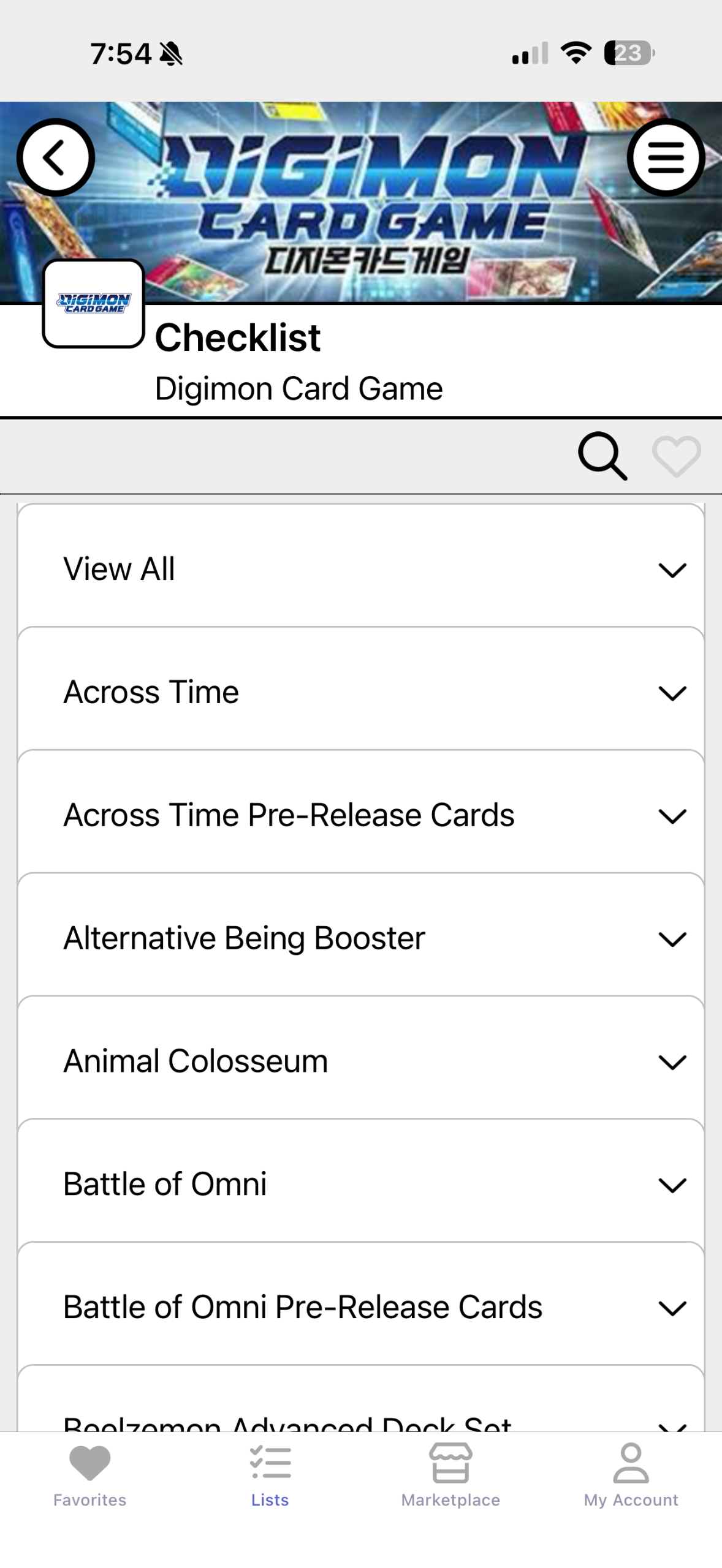
Task: Open the hamburger menu
Action: point(666,157)
